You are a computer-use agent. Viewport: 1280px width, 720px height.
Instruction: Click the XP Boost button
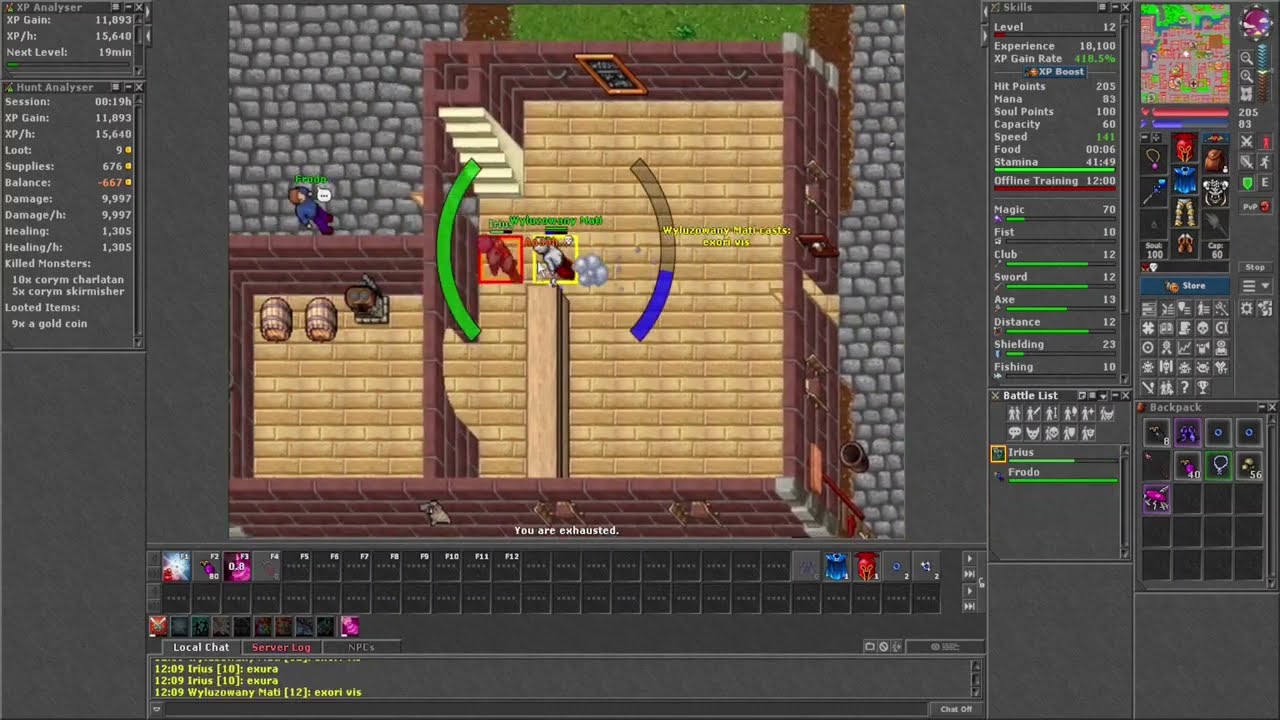tap(1054, 72)
